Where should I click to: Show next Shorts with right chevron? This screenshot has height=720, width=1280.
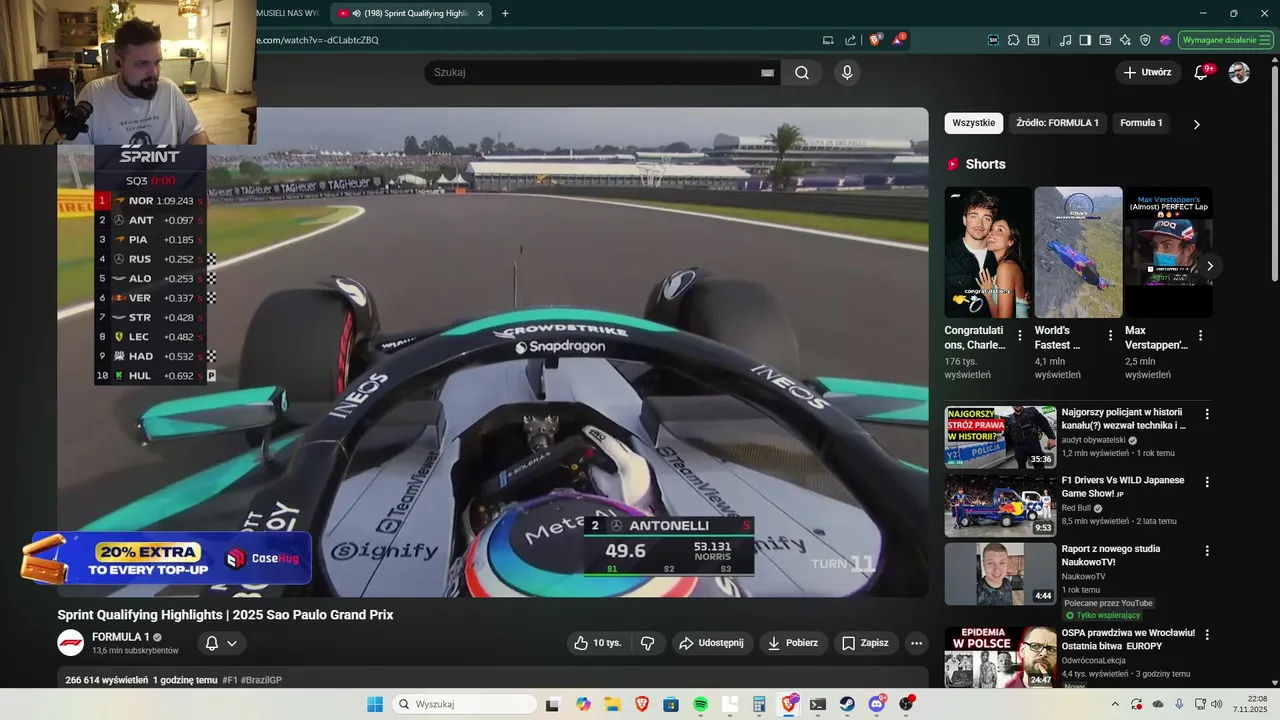(1209, 266)
